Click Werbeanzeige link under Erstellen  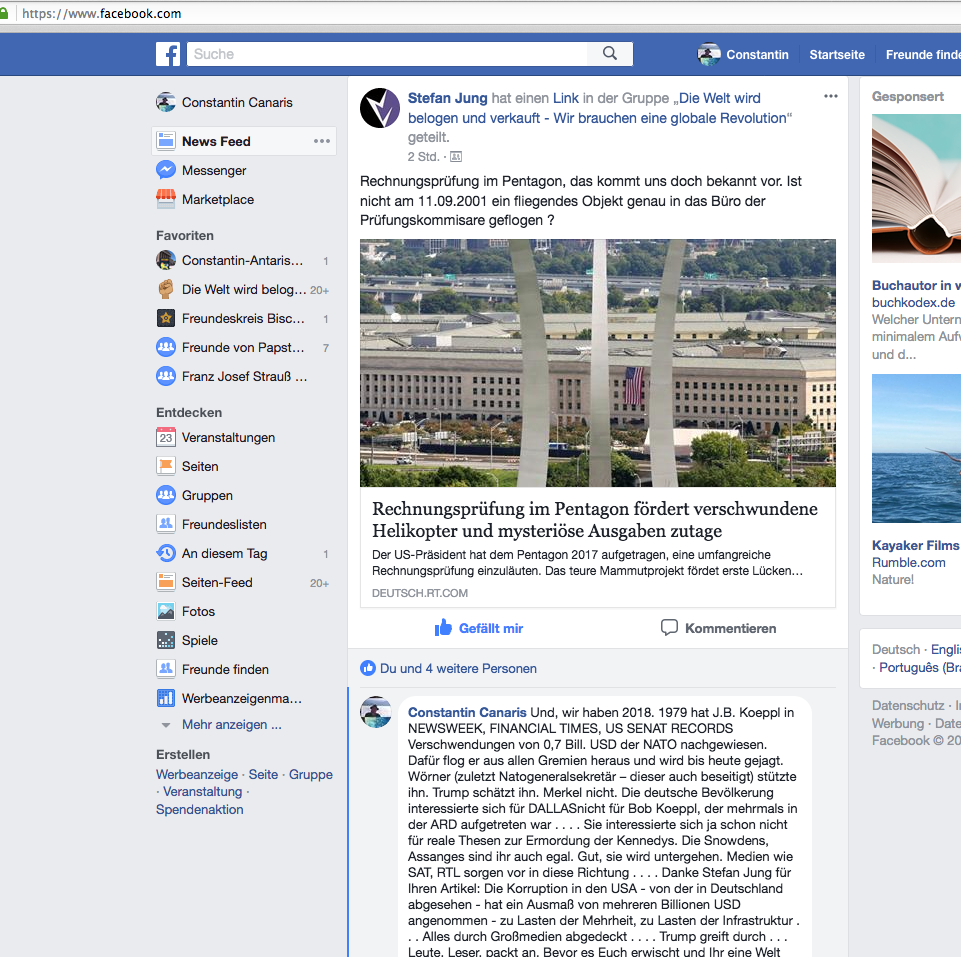coord(197,774)
